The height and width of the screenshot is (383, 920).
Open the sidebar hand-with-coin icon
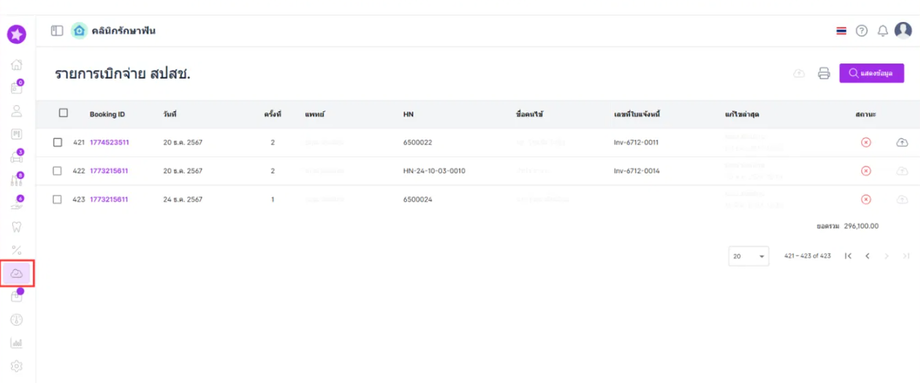[x=17, y=204]
